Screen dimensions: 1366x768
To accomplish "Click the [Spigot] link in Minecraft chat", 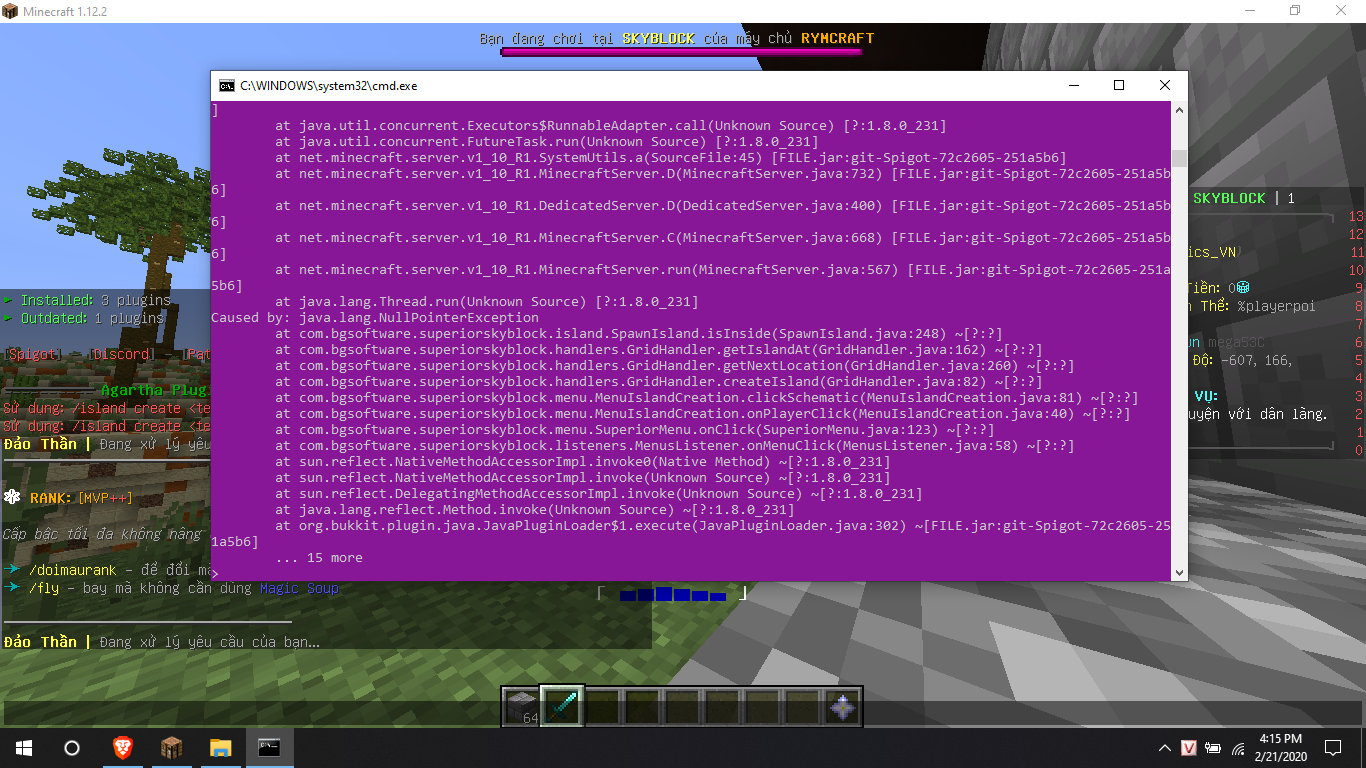I will coord(34,354).
